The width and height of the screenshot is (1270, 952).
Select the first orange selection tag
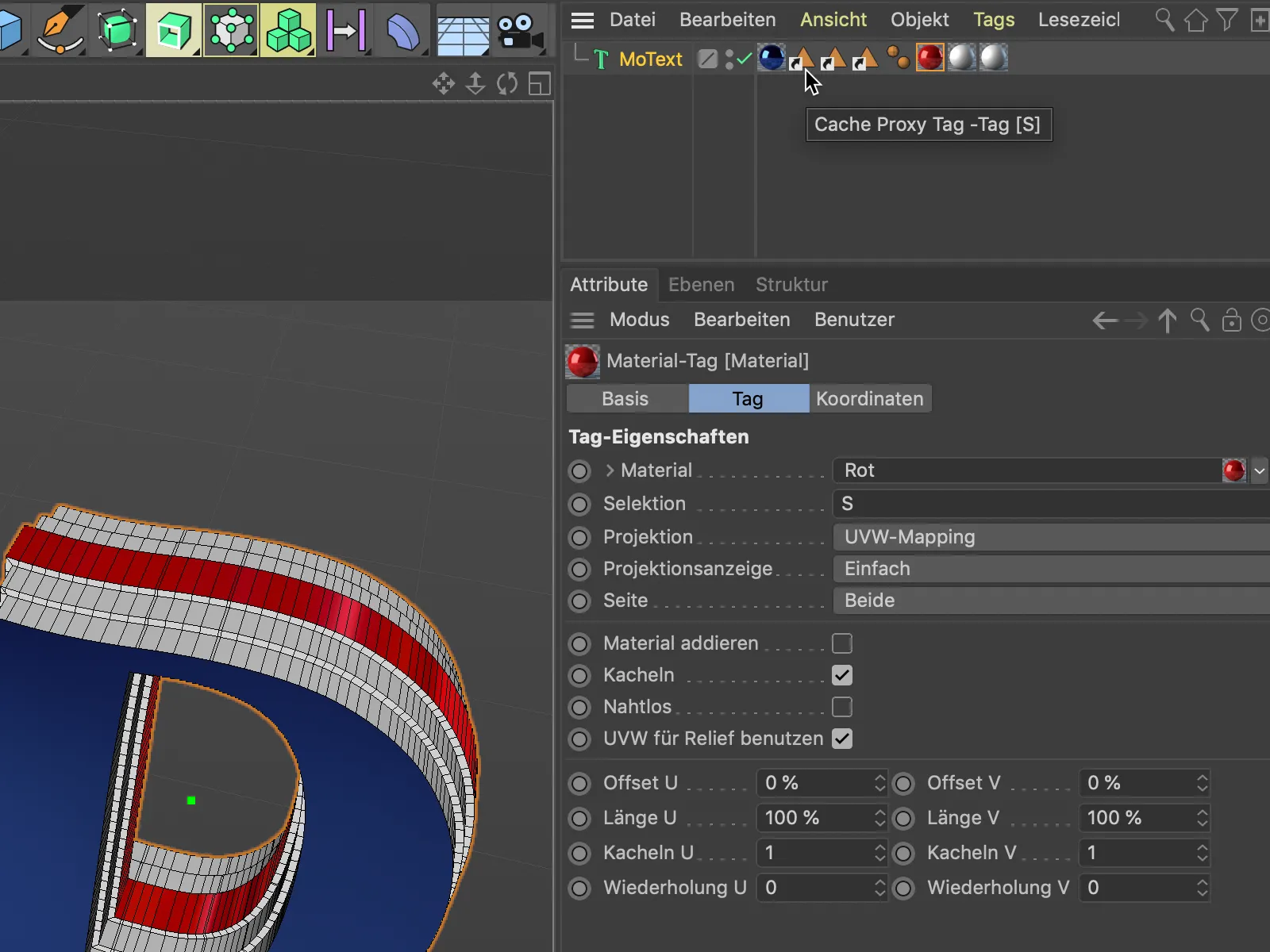click(x=802, y=59)
